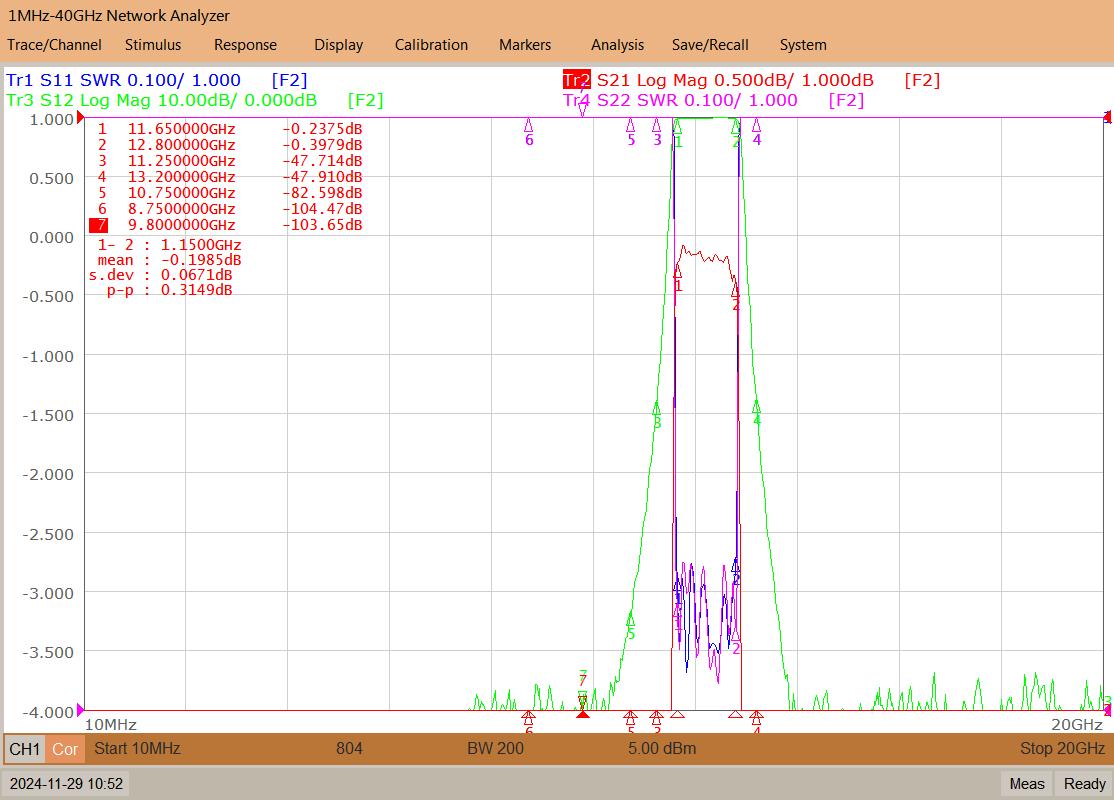The width and height of the screenshot is (1114, 800).
Task: Click magenta marker 4 at top of graph
Action: 757,131
